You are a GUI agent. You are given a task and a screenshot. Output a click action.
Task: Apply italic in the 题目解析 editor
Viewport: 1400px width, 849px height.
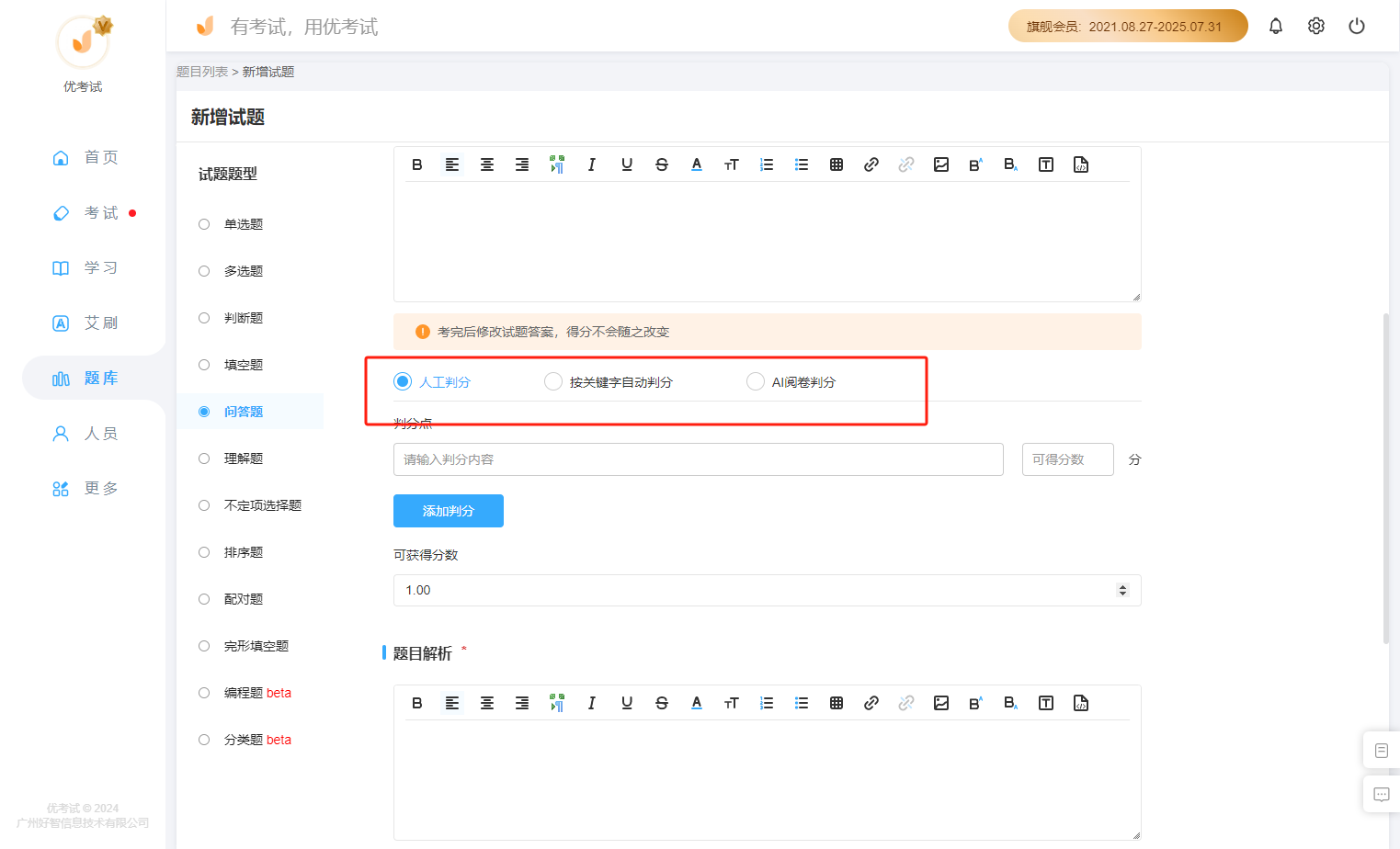click(592, 703)
